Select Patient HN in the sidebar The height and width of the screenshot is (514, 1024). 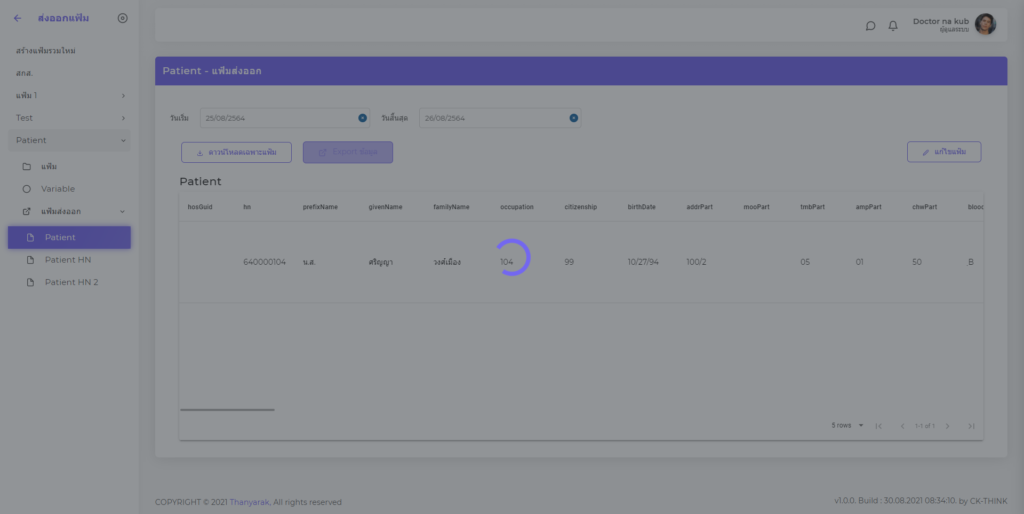pos(68,259)
